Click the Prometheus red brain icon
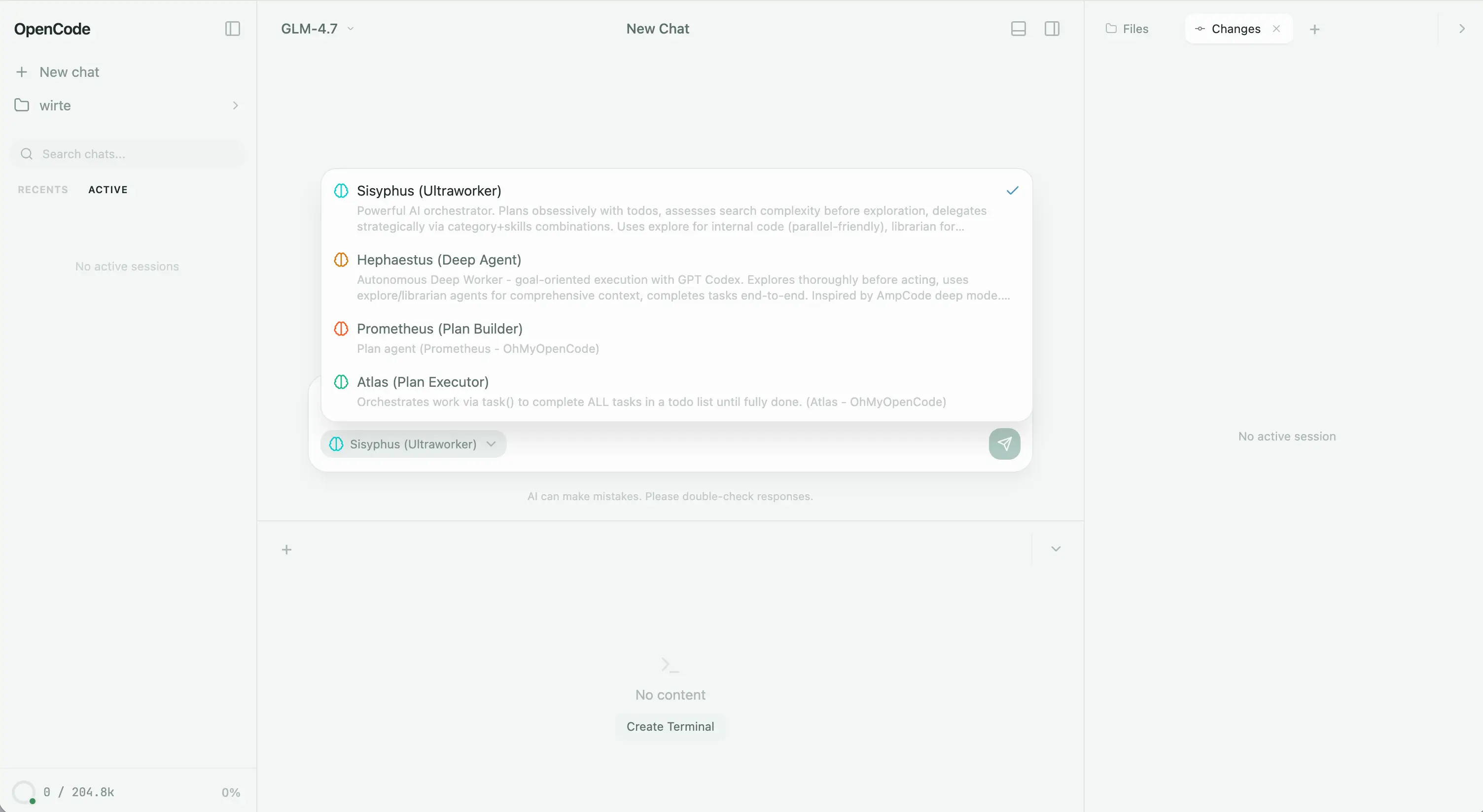 tap(341, 329)
